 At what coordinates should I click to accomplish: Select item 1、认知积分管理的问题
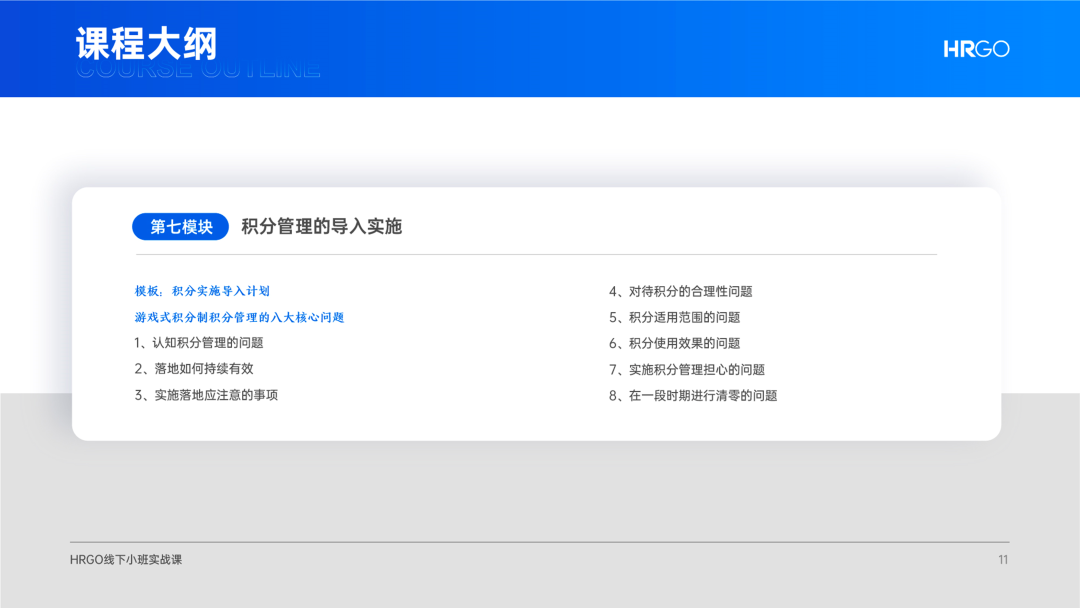(199, 343)
